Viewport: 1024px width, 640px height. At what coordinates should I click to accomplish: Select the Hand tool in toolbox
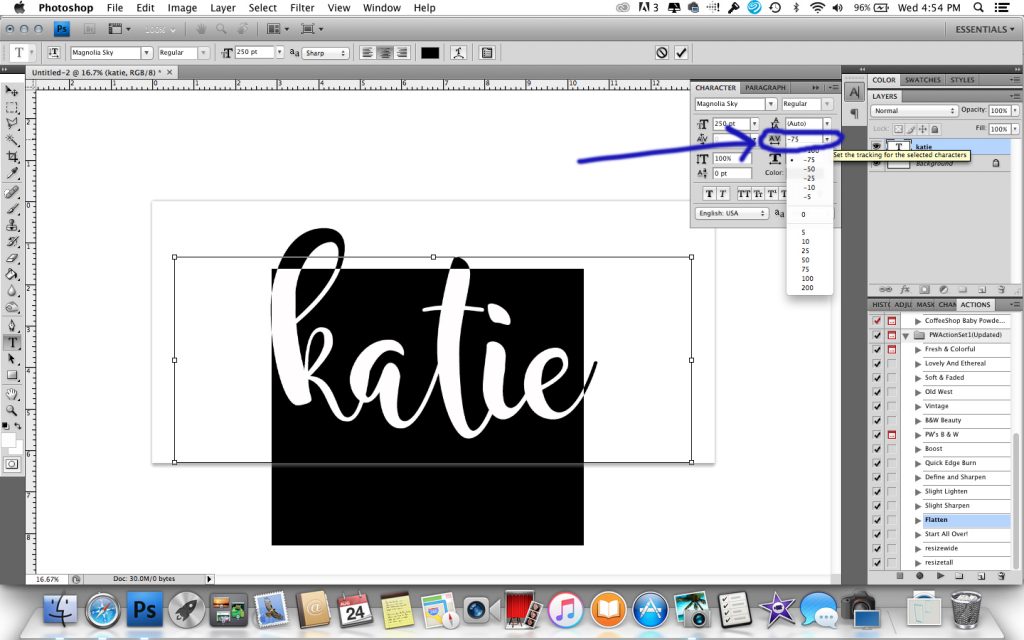(12, 394)
